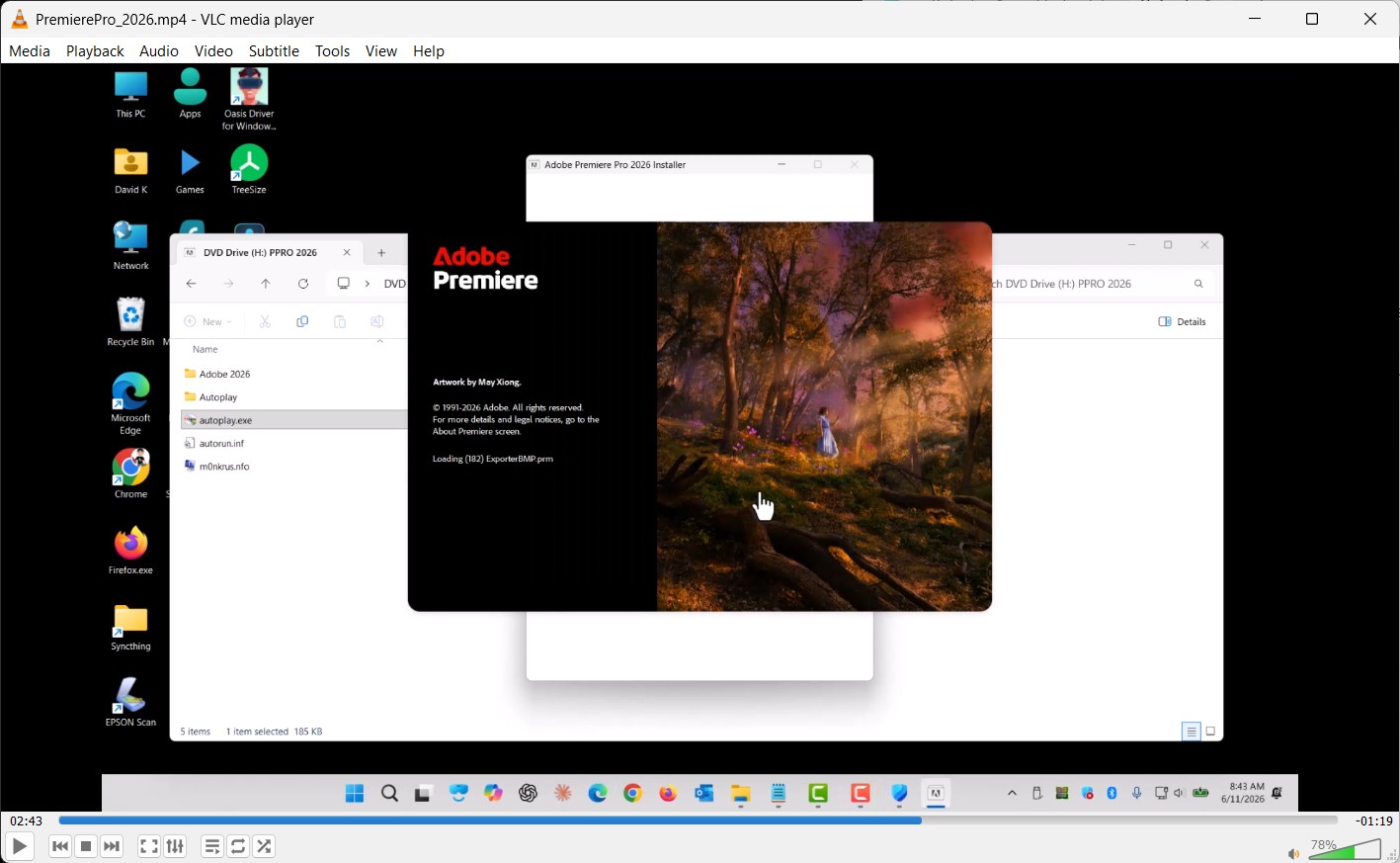Screen dimensions: 1400x863
Task: Toggle the elapsed time 02:43 display
Action: (27, 820)
